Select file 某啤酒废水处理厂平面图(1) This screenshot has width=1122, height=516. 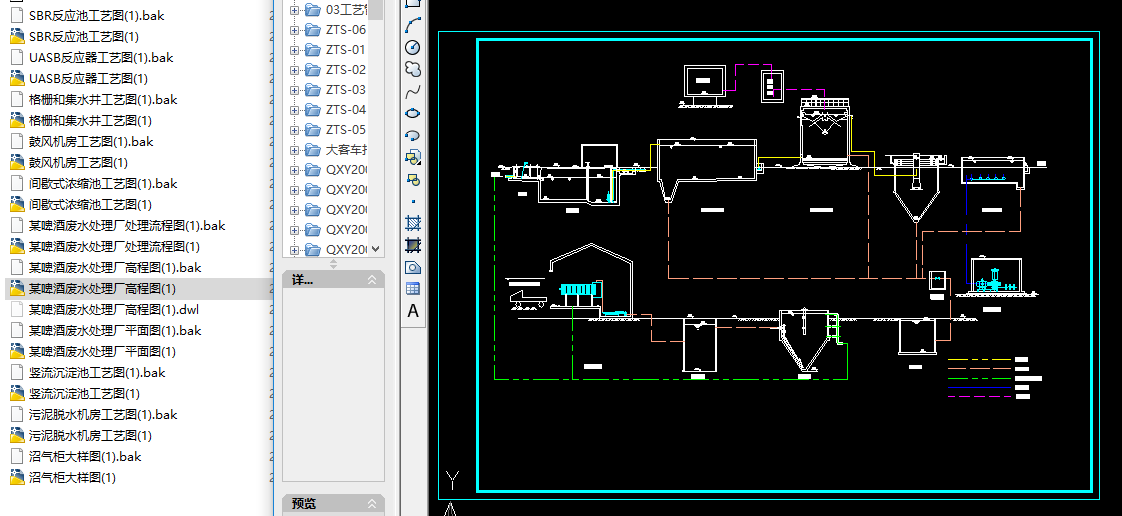point(102,351)
